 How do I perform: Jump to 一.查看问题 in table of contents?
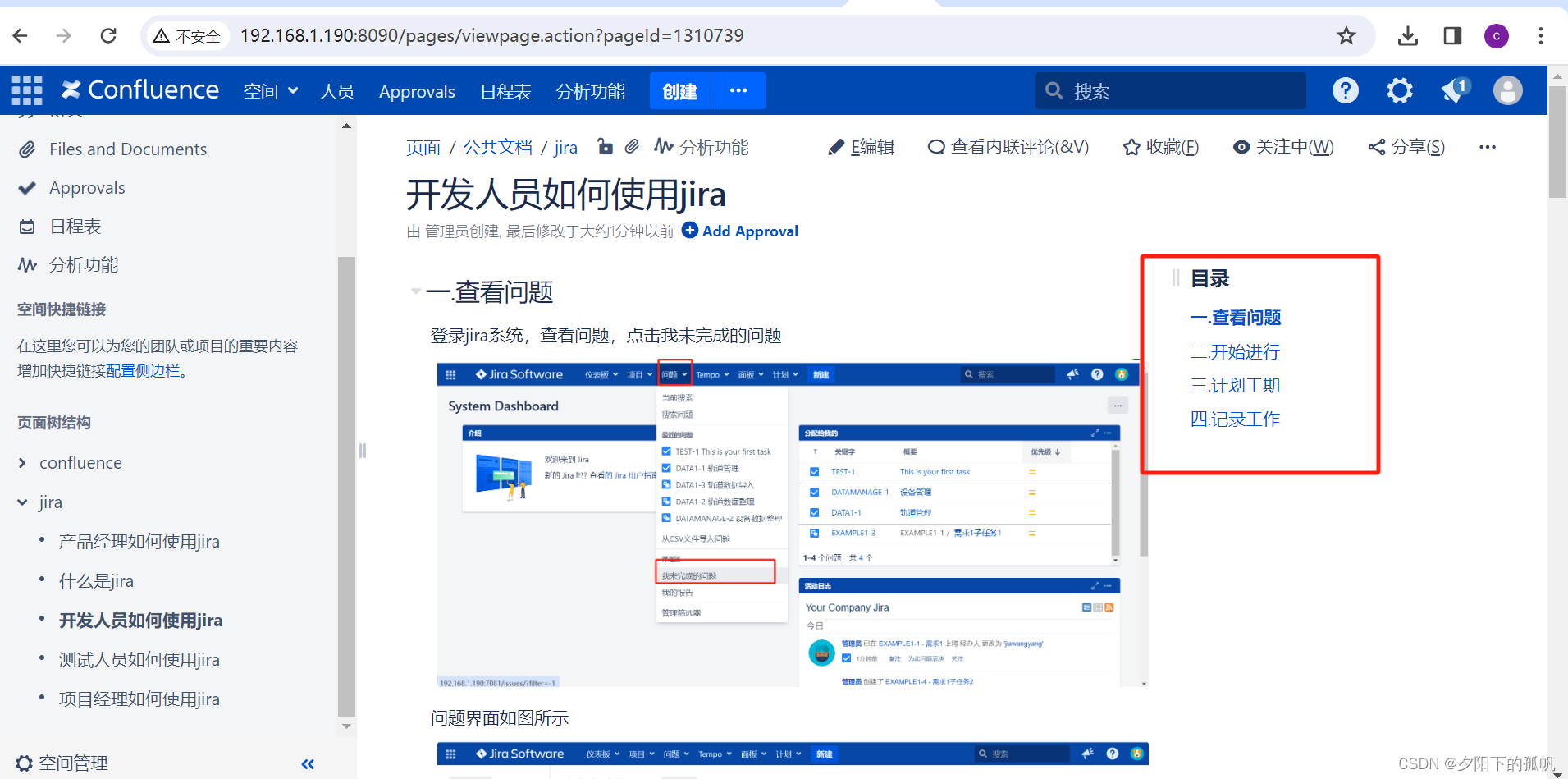click(x=1236, y=318)
